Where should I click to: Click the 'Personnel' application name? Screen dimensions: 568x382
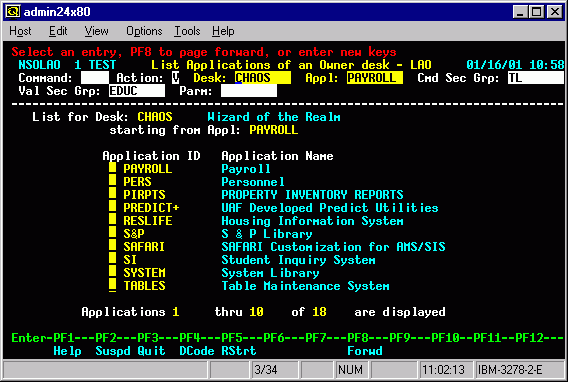(253, 182)
